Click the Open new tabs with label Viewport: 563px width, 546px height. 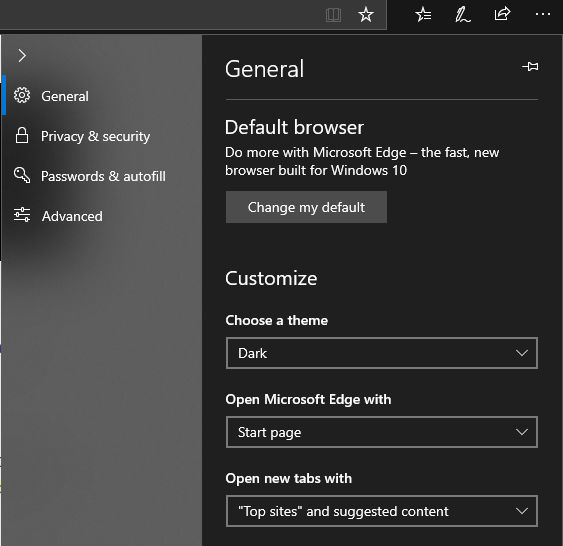pos(289,478)
